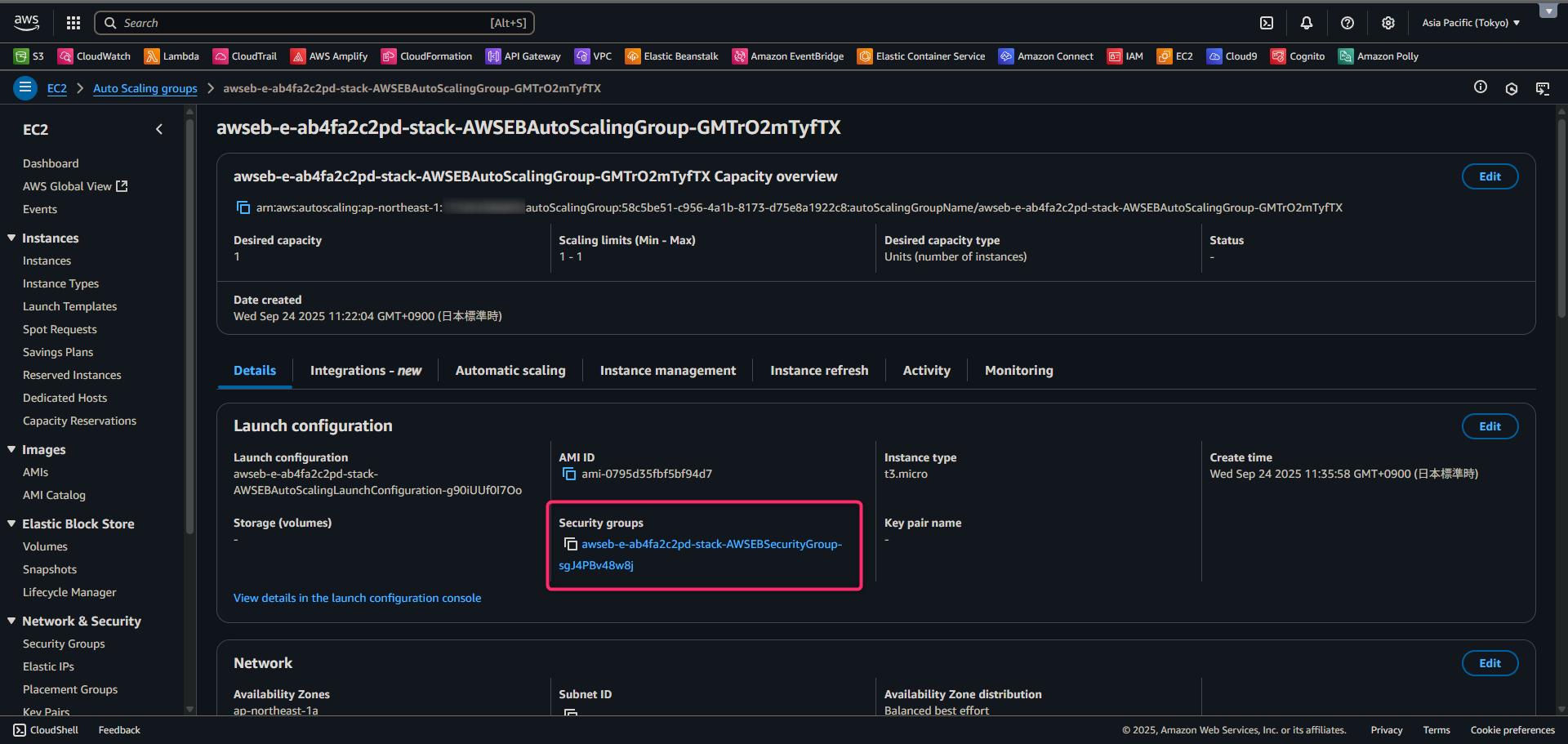Viewport: 1568px width, 744px height.
Task: Open CloudTrail shortcut in favorites bar
Action: tap(245, 56)
